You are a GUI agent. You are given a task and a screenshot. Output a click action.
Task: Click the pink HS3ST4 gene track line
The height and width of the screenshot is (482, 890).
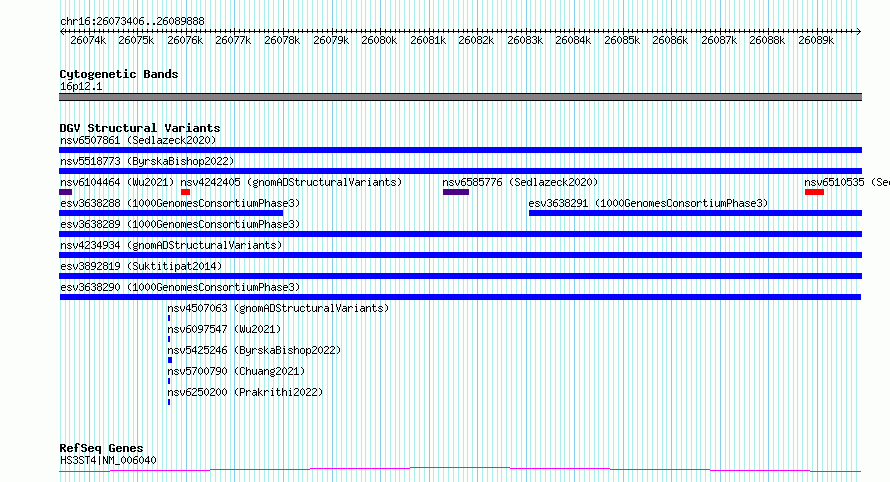(x=460, y=470)
